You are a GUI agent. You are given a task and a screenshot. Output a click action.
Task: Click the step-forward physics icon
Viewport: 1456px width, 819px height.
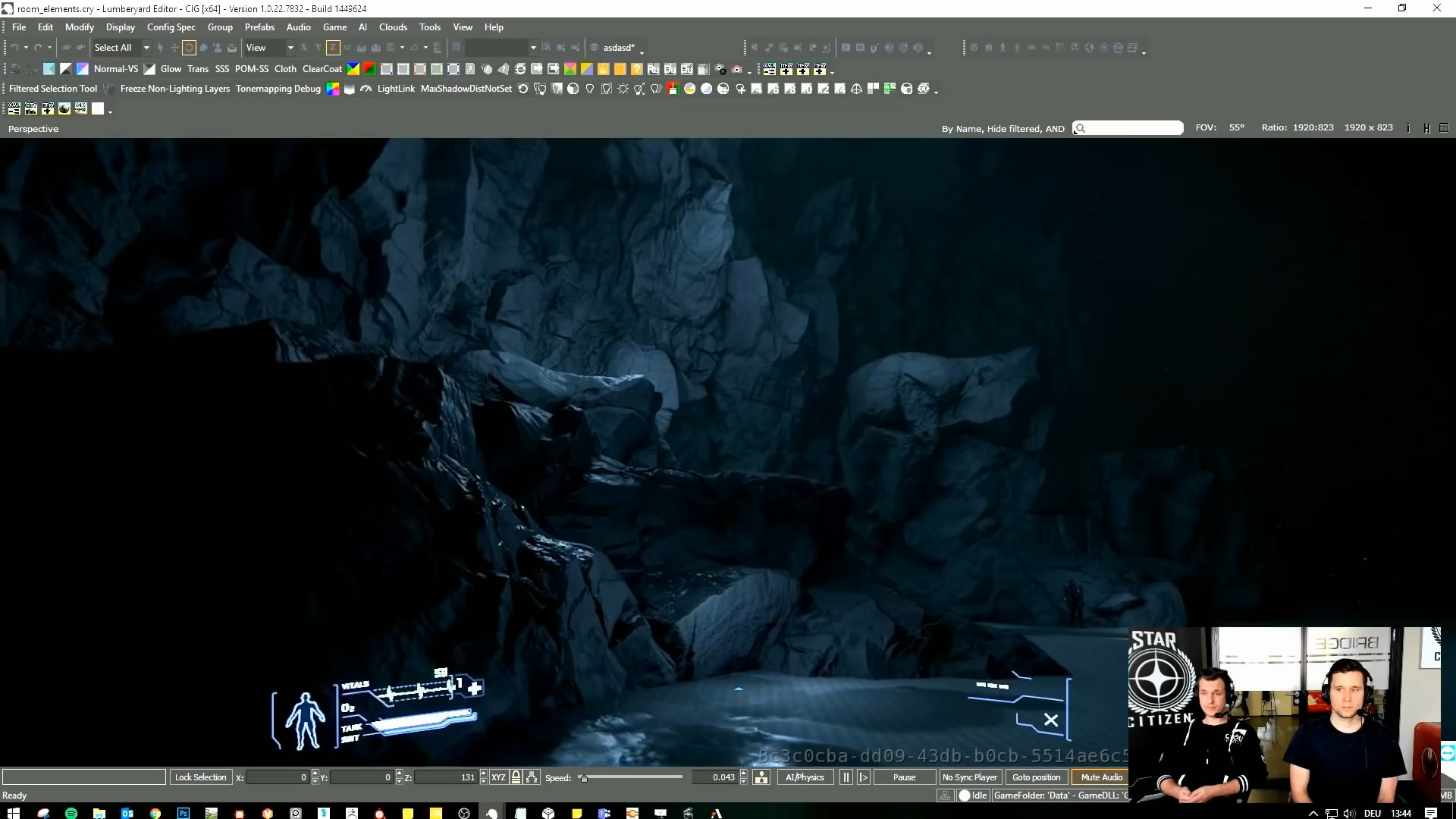pos(863,777)
